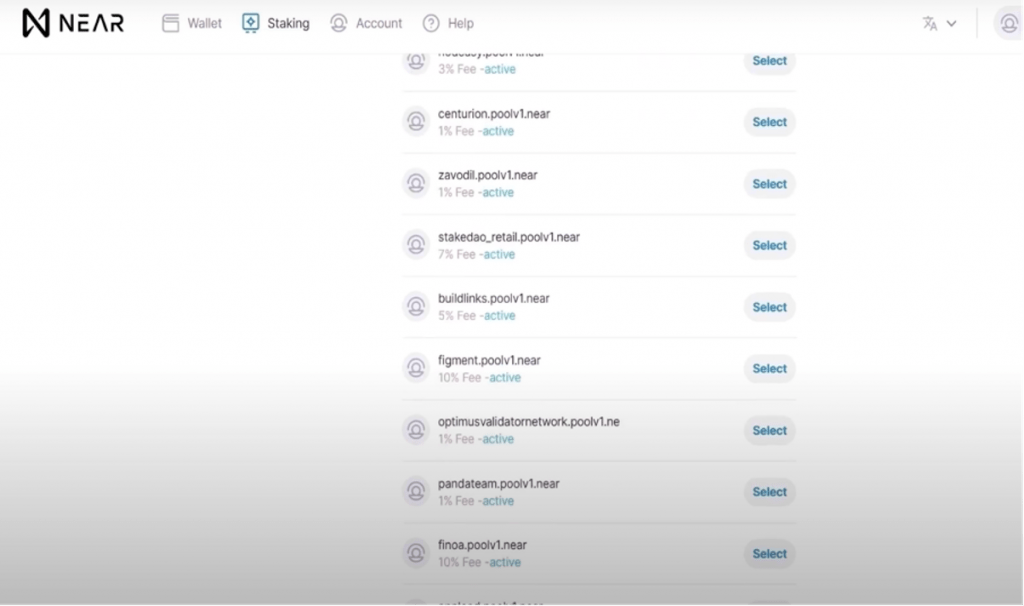Click the Account icon in navigation
This screenshot has width=1024, height=606.
tap(339, 23)
